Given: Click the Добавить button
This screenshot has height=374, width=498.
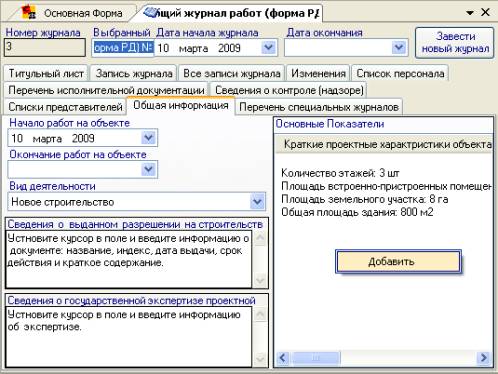Looking at the screenshot, I should [398, 261].
